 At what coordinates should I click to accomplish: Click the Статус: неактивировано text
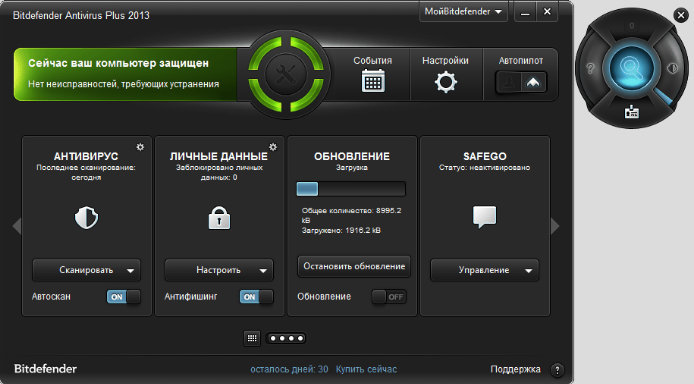pyautogui.click(x=485, y=168)
